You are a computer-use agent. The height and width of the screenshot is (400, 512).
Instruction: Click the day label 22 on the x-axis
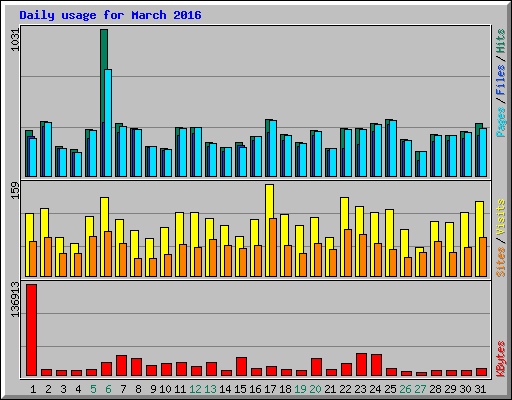[x=345, y=389]
